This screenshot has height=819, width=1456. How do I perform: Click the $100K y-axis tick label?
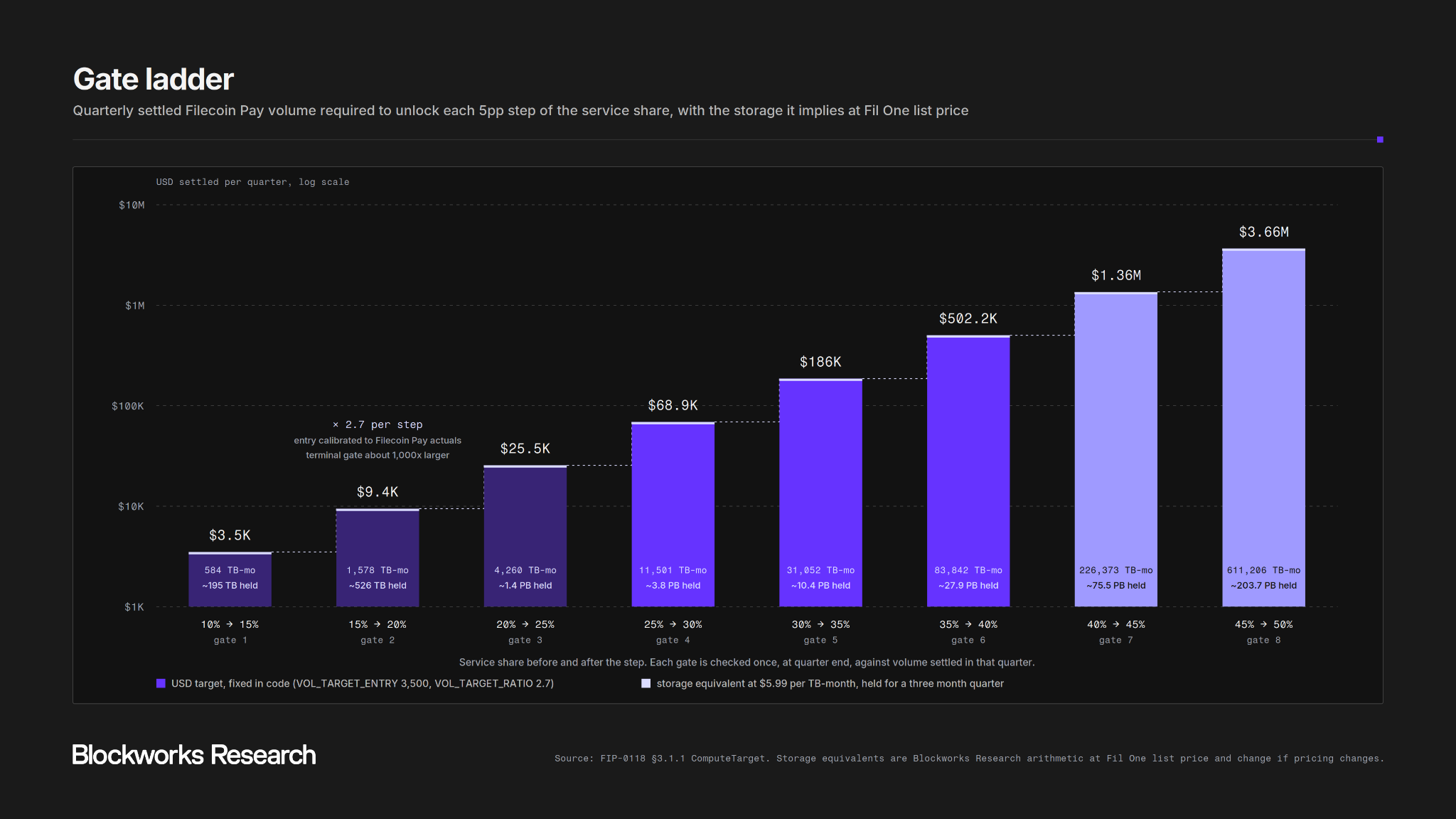click(128, 406)
